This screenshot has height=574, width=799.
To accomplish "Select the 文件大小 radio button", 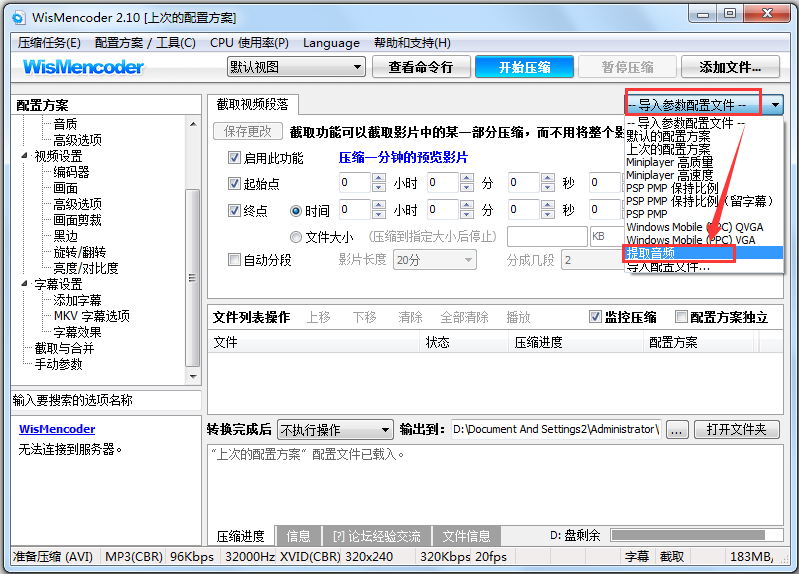I will 296,237.
